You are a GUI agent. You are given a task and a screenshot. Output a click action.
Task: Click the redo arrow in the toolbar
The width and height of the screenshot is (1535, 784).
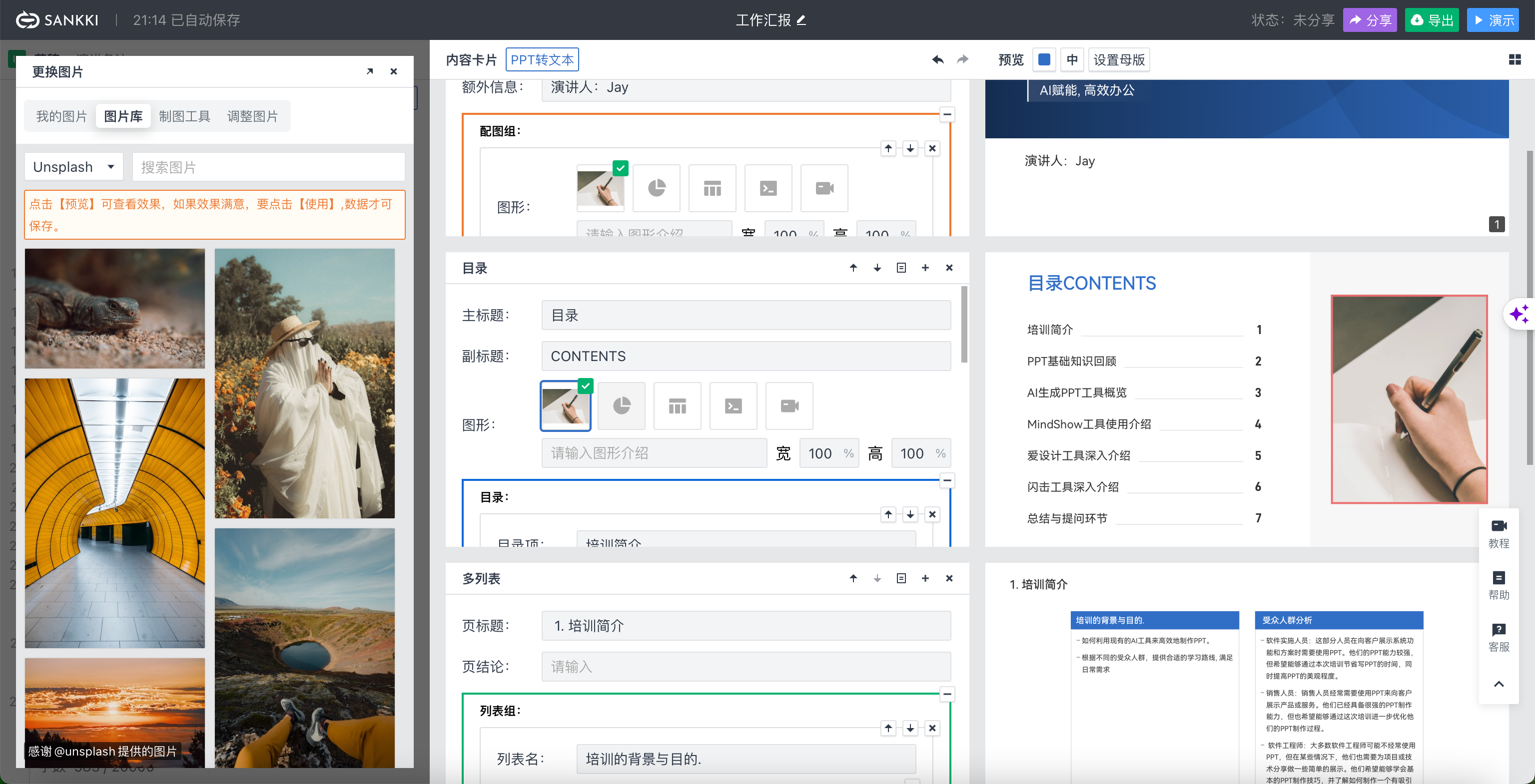click(x=962, y=59)
